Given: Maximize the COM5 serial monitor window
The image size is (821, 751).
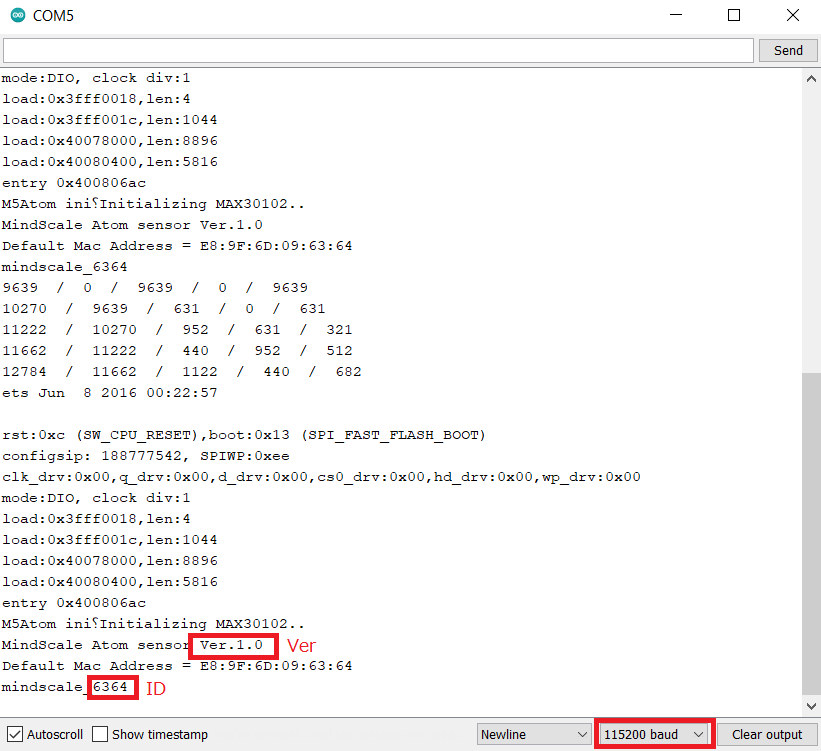Looking at the screenshot, I should [734, 16].
